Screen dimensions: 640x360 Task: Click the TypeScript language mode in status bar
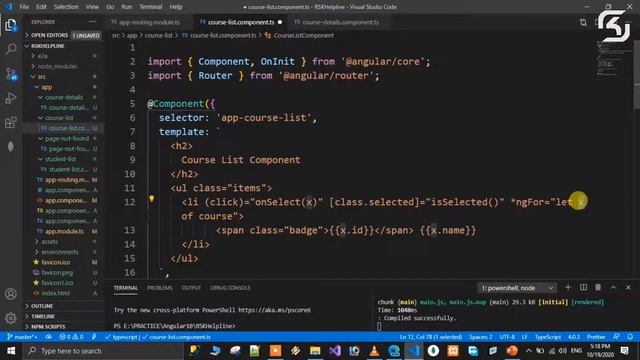pos(547,337)
